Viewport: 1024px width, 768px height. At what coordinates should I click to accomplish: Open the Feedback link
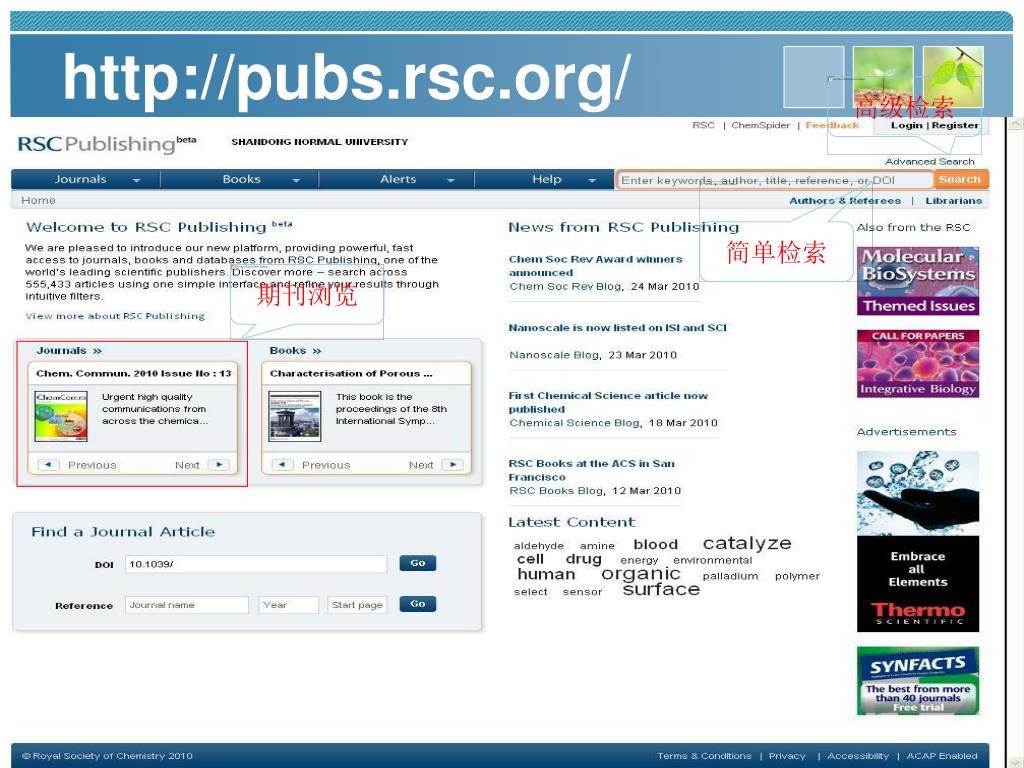coord(832,125)
